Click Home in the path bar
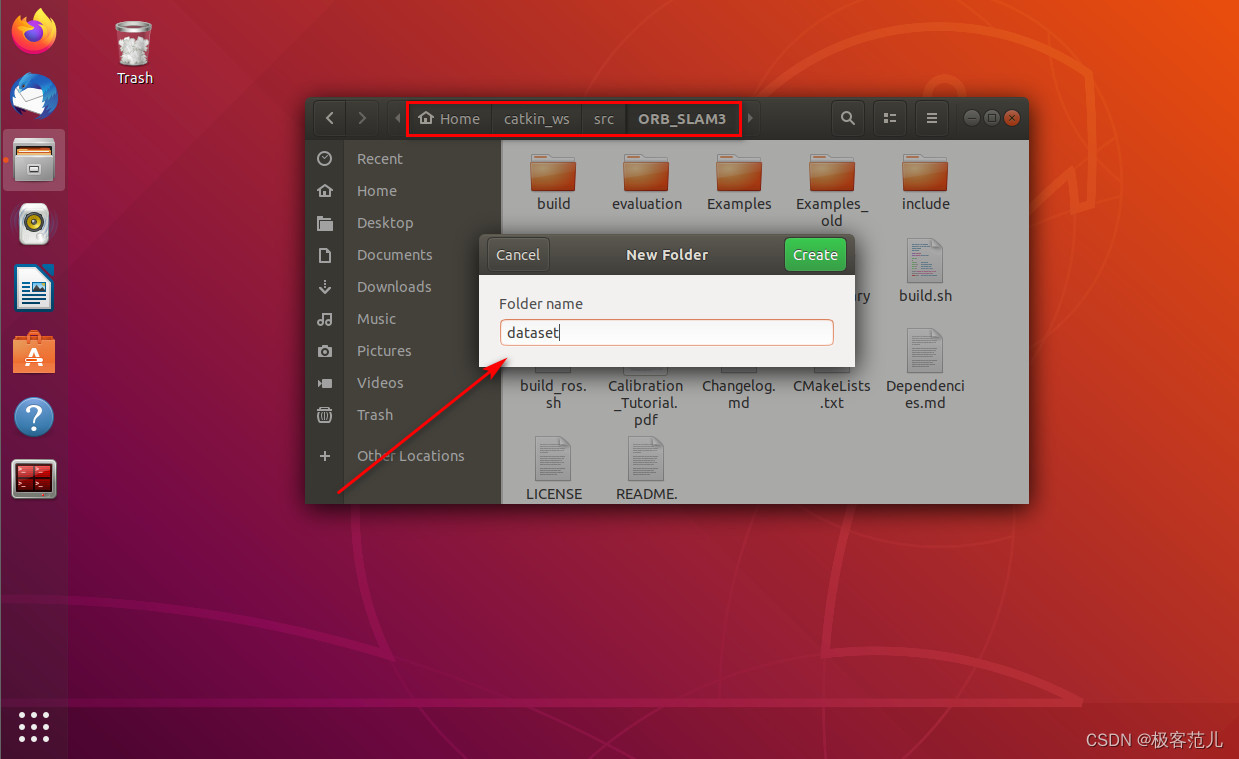The image size is (1239, 759). (x=449, y=118)
